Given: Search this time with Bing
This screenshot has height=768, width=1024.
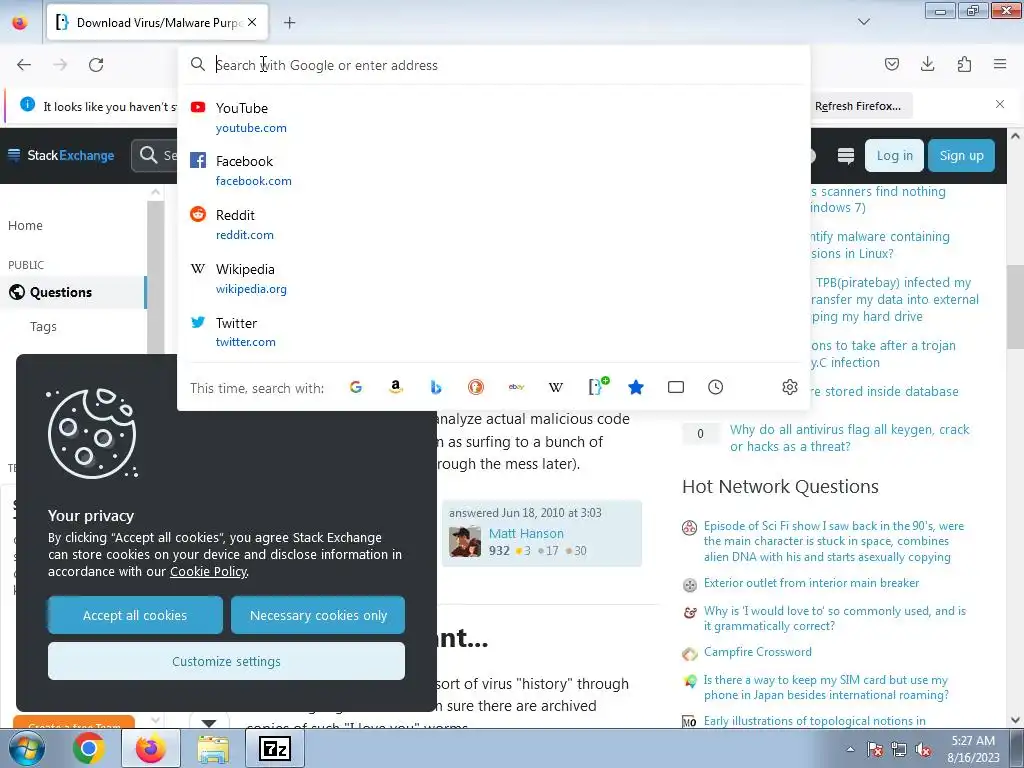Looking at the screenshot, I should coord(436,387).
